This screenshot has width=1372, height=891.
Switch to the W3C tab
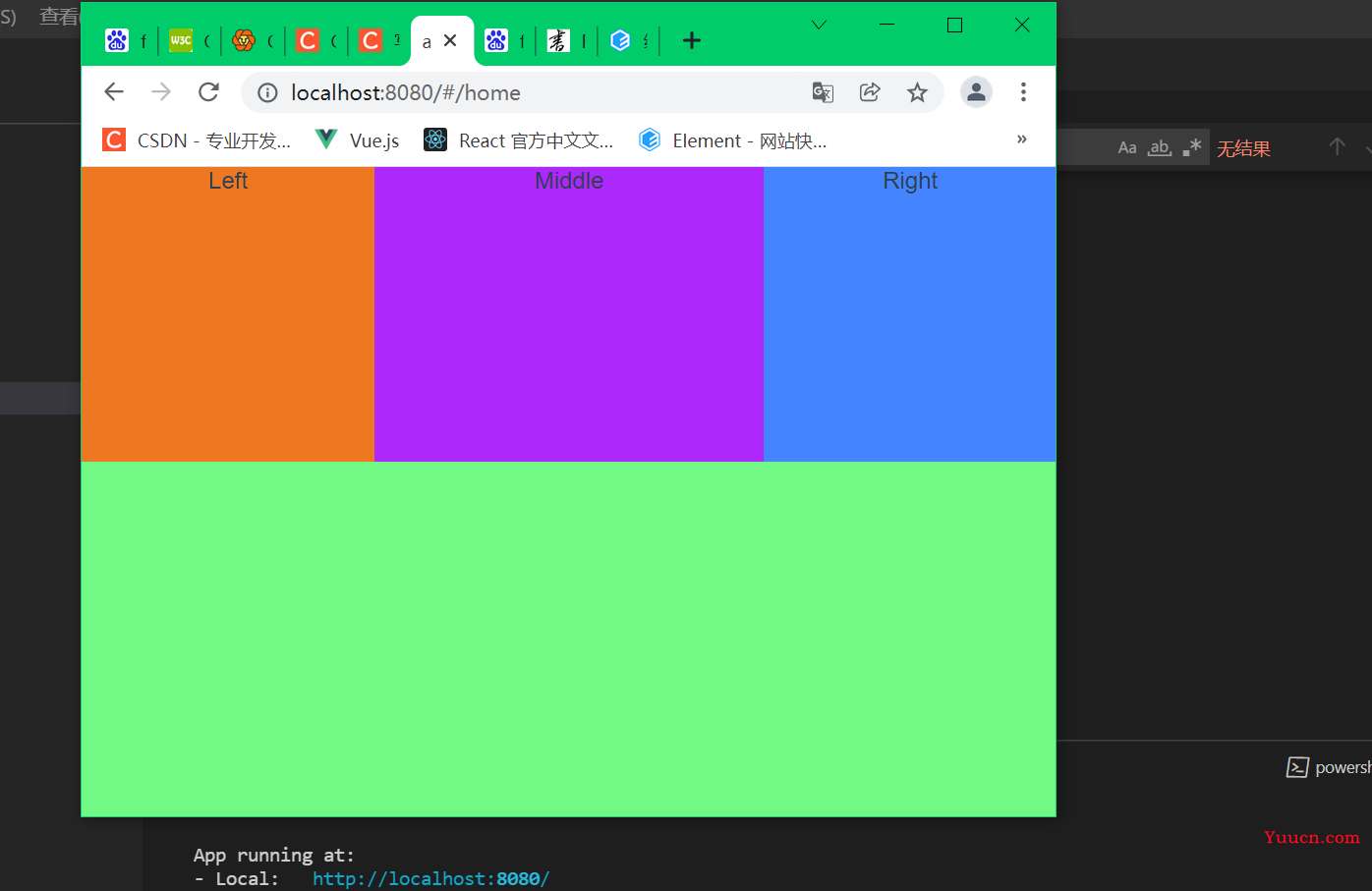pyautogui.click(x=189, y=40)
